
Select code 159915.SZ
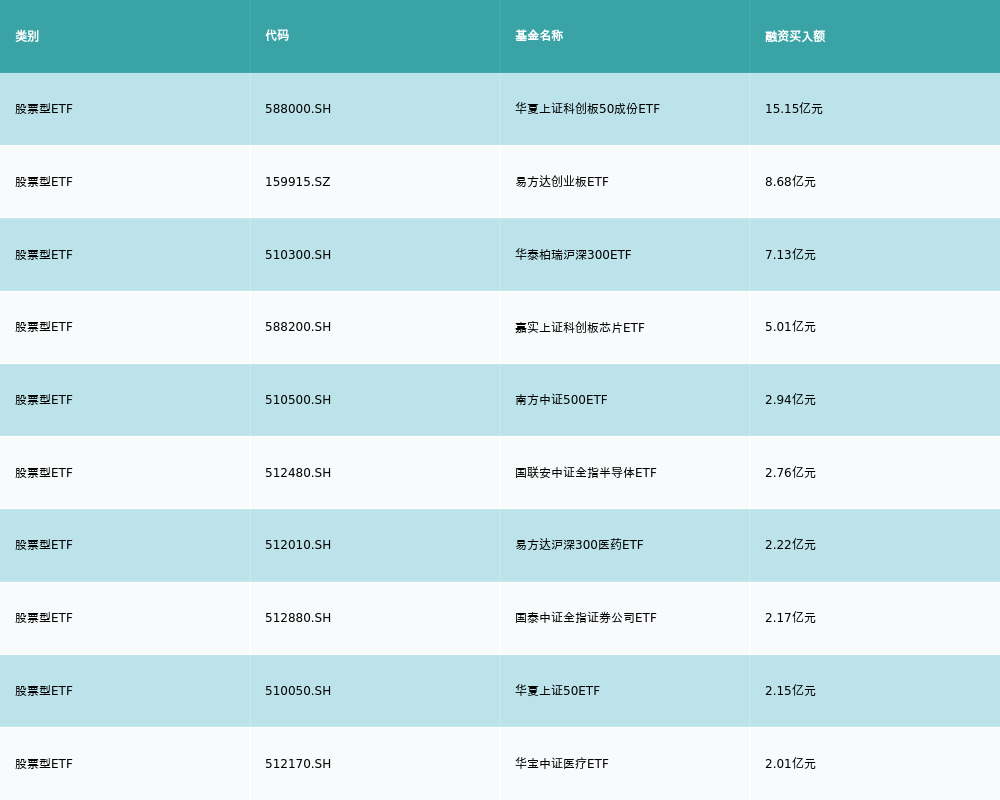[x=298, y=182]
